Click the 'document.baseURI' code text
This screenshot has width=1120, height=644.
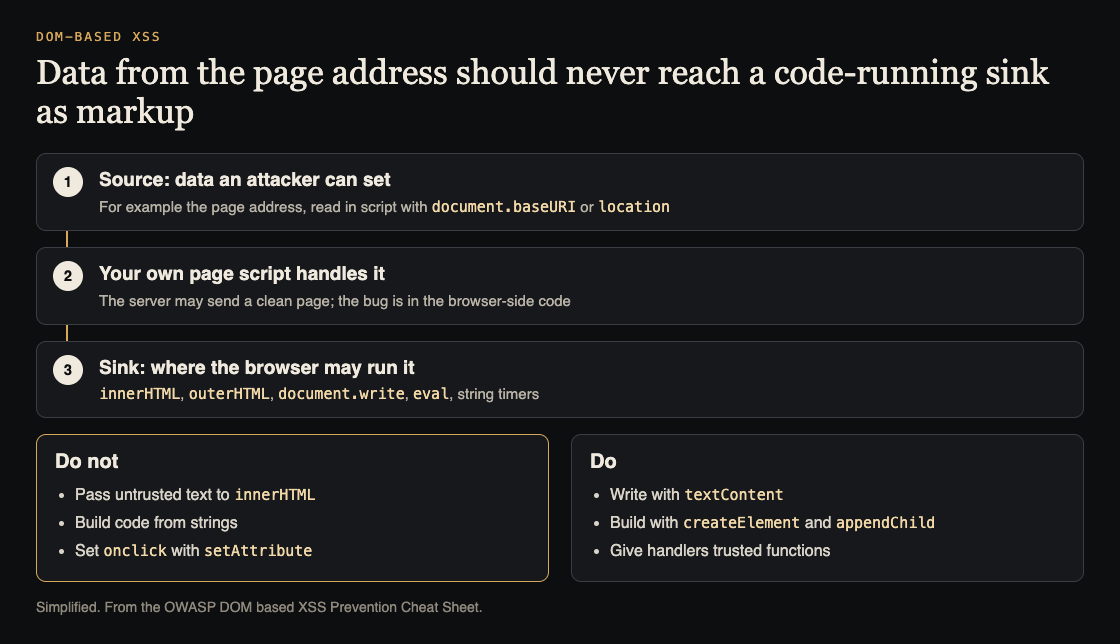(503, 206)
